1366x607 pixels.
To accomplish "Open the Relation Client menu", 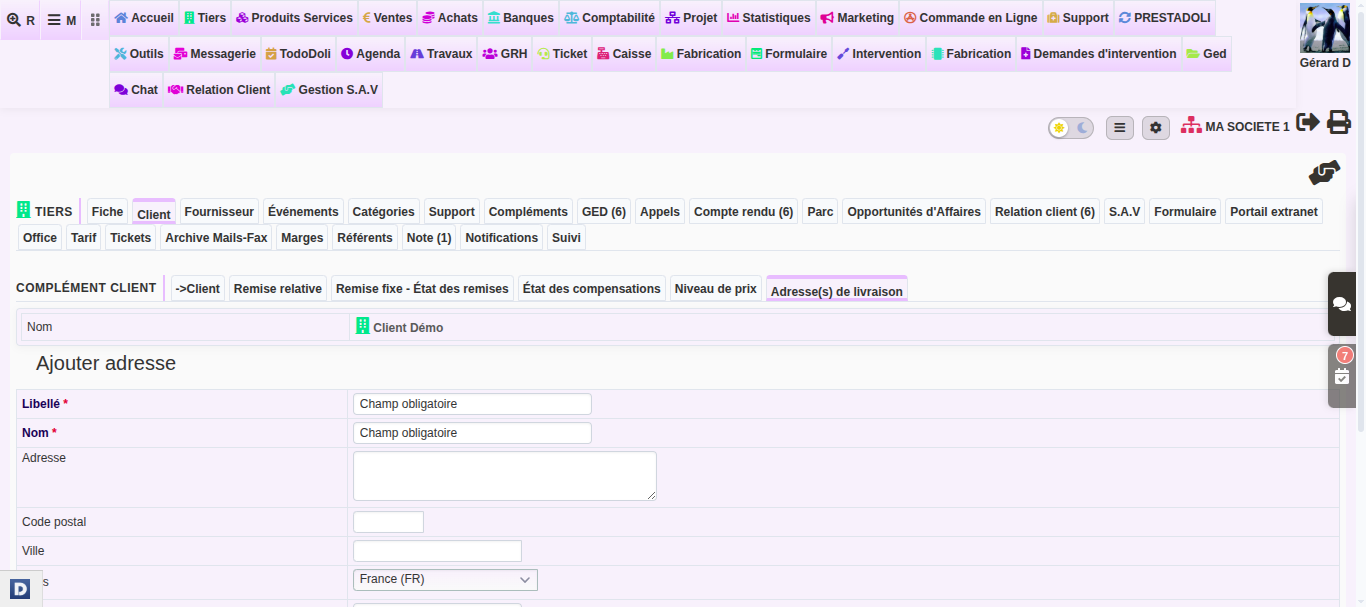I will point(219,90).
